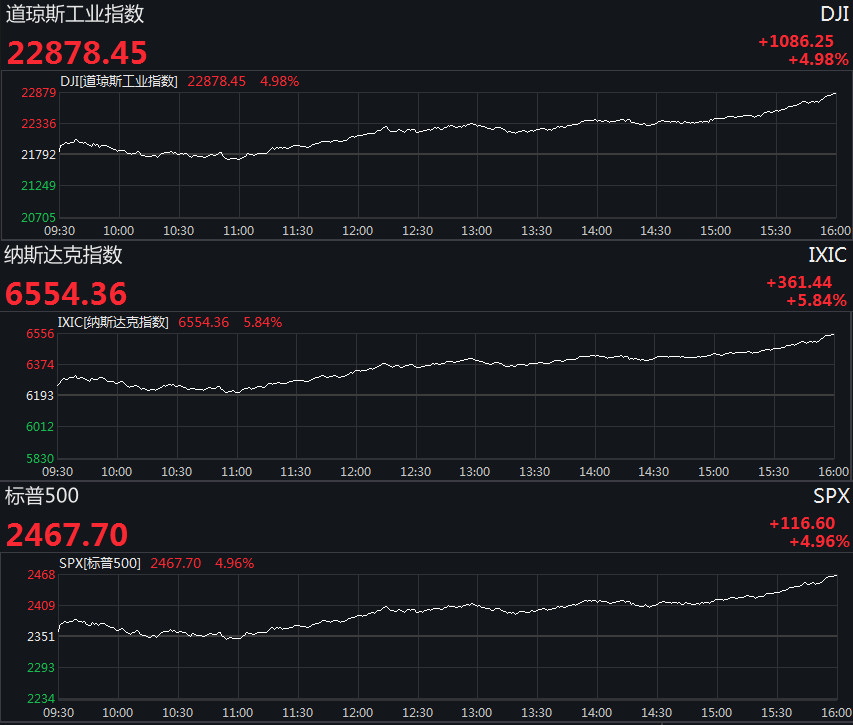Click the large 2467.70 price
853x725 pixels.
(67, 535)
